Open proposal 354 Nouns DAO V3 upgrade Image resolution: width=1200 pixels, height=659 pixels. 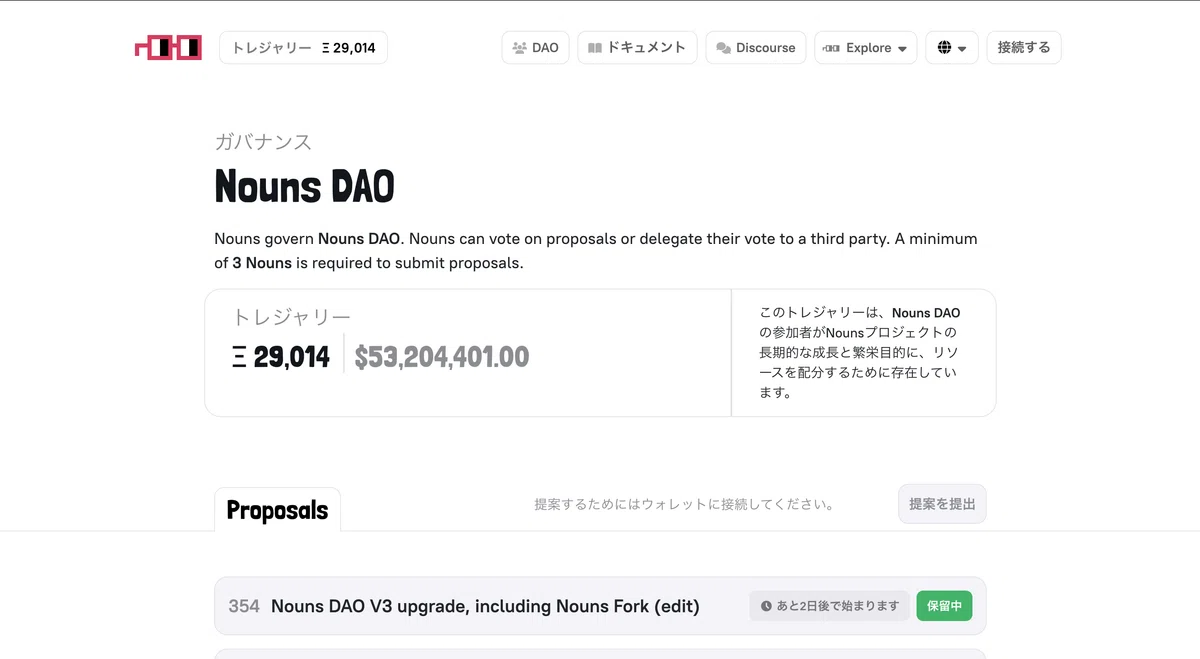pyautogui.click(x=600, y=606)
